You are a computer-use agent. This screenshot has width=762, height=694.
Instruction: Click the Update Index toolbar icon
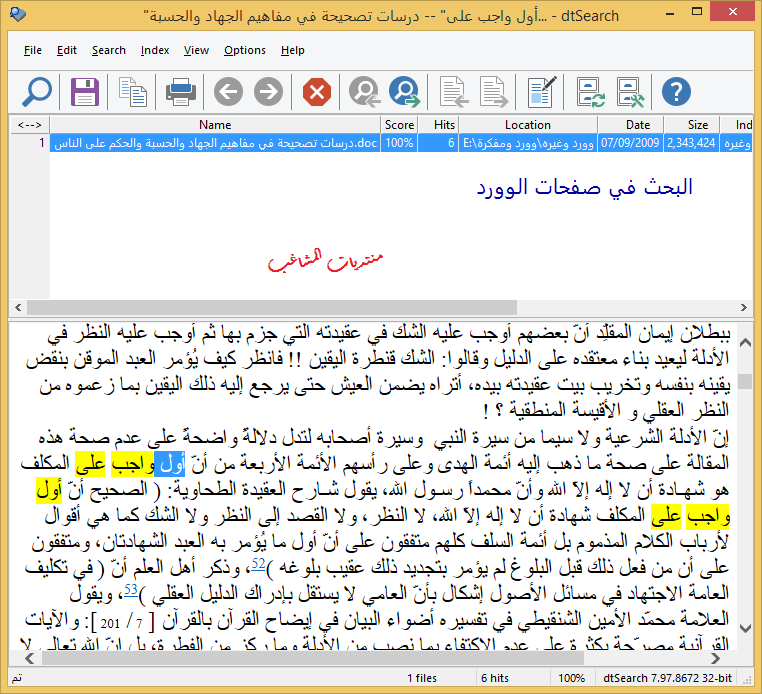click(x=590, y=93)
